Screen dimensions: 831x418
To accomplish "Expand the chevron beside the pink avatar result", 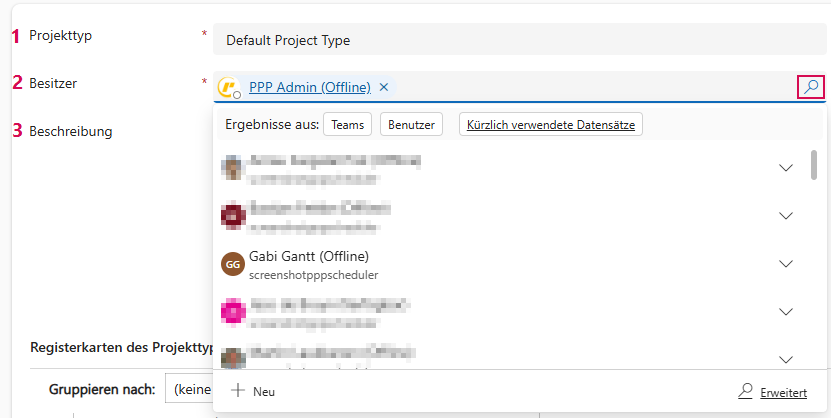I will [x=785, y=312].
